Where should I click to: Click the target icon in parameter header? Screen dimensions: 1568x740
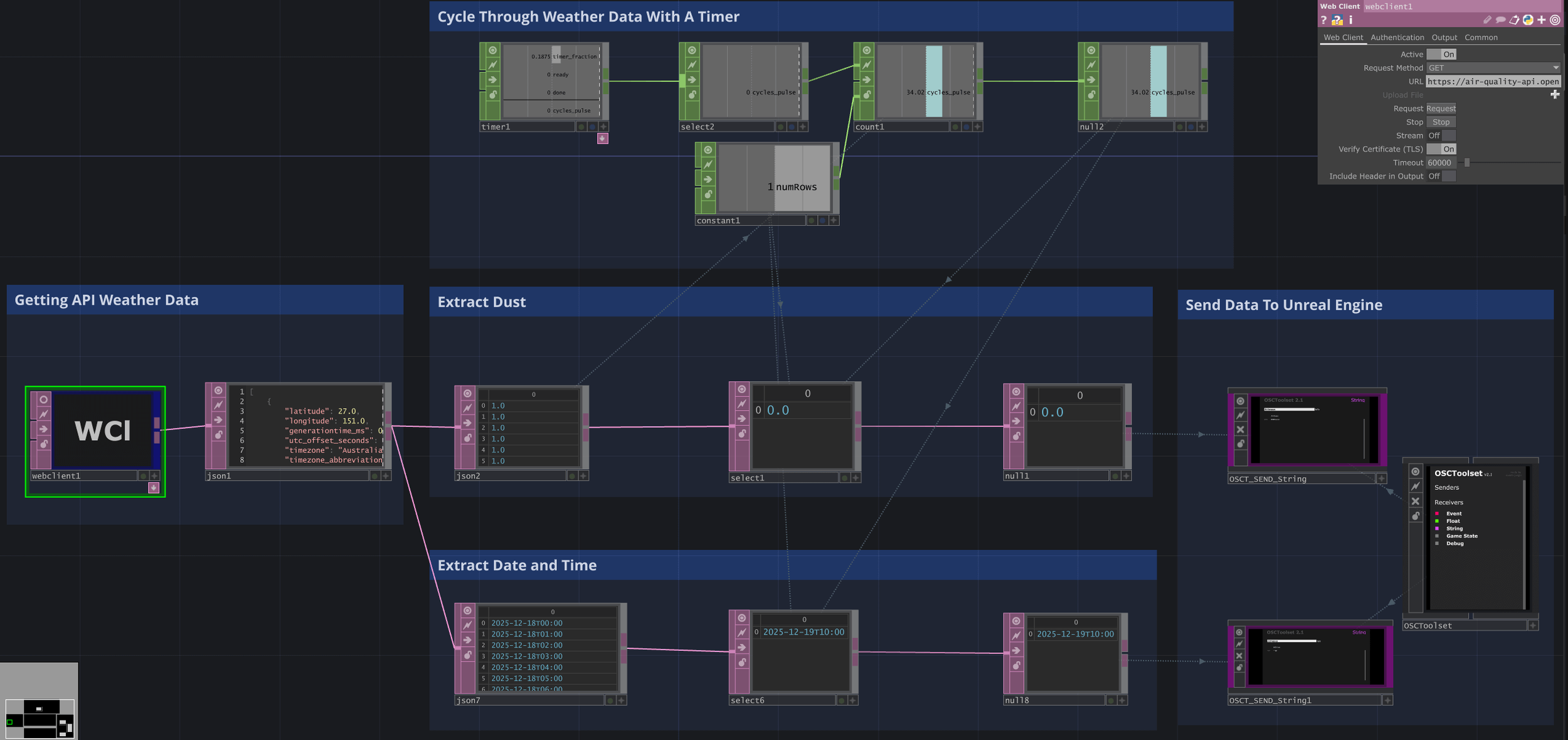point(1555,20)
